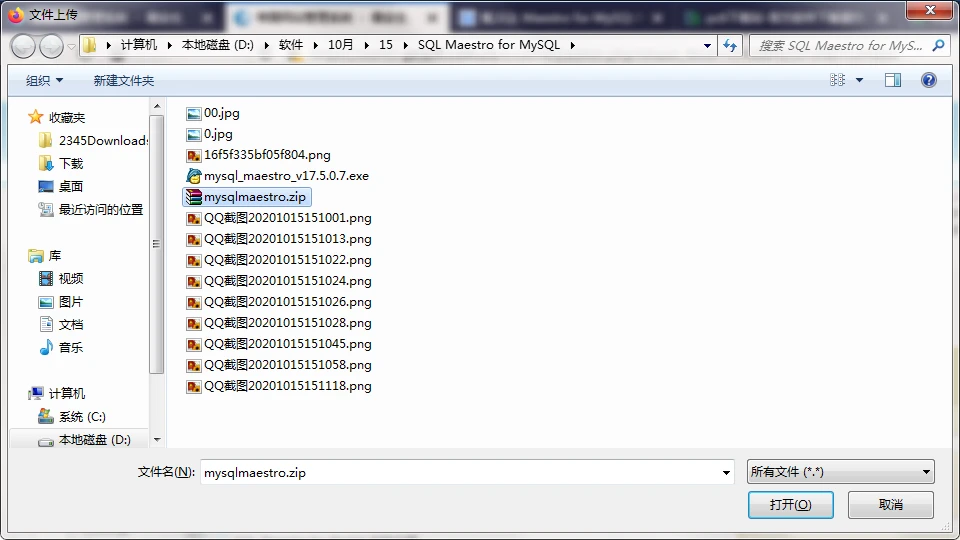Select 16f5f335bf05f804.png file icon

pyautogui.click(x=193, y=156)
